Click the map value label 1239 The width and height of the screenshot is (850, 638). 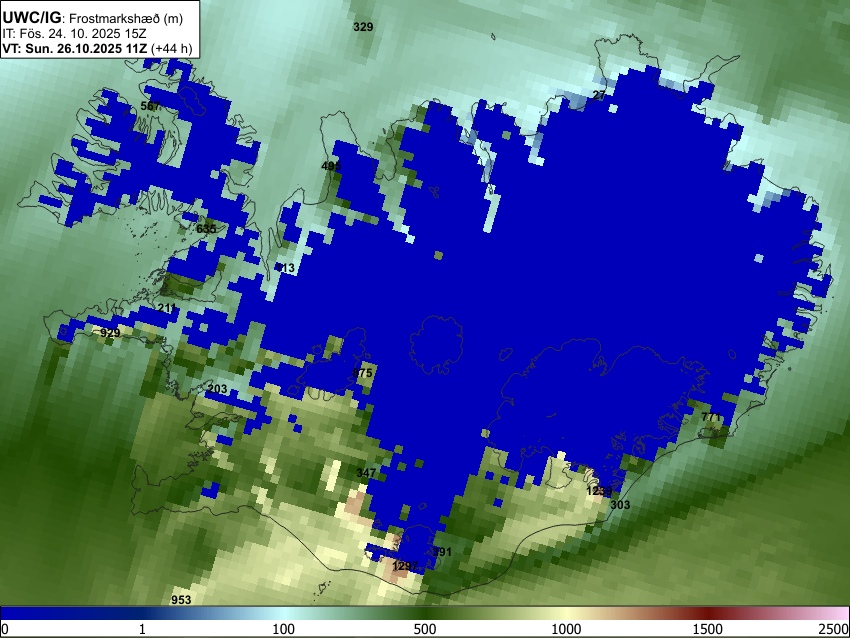600,491
